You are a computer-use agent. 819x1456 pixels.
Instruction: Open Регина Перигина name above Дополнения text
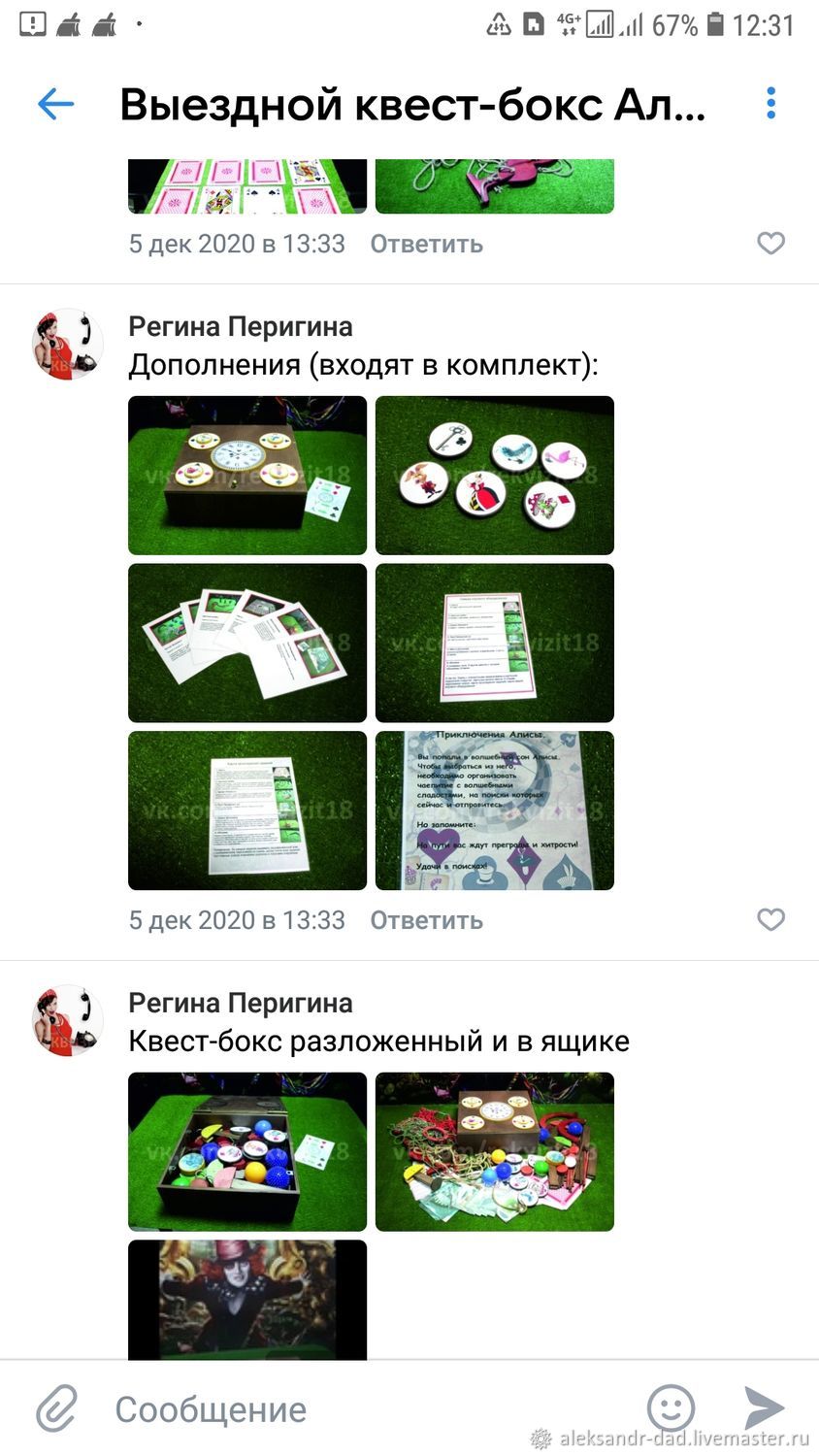pos(241,326)
